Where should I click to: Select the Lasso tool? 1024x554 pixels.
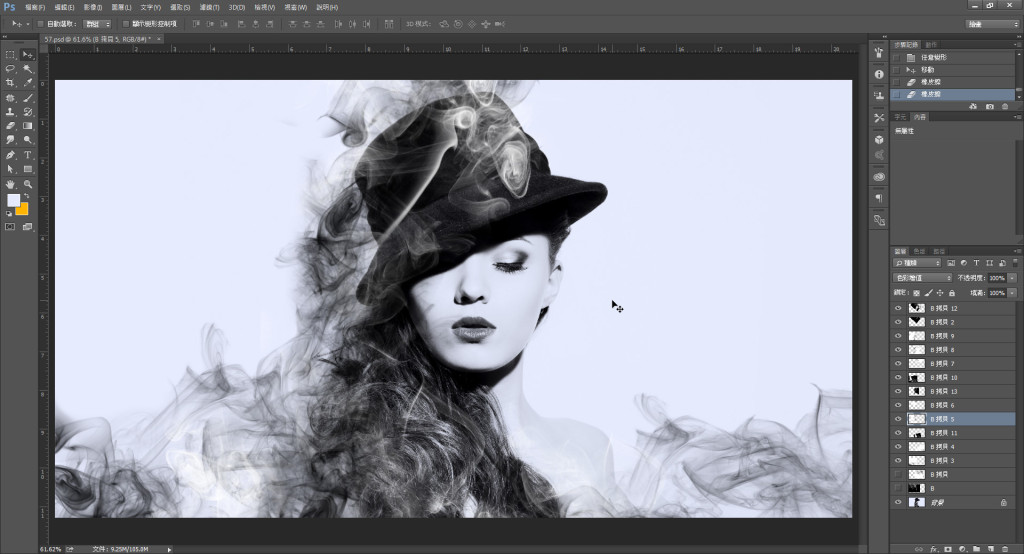coord(10,68)
